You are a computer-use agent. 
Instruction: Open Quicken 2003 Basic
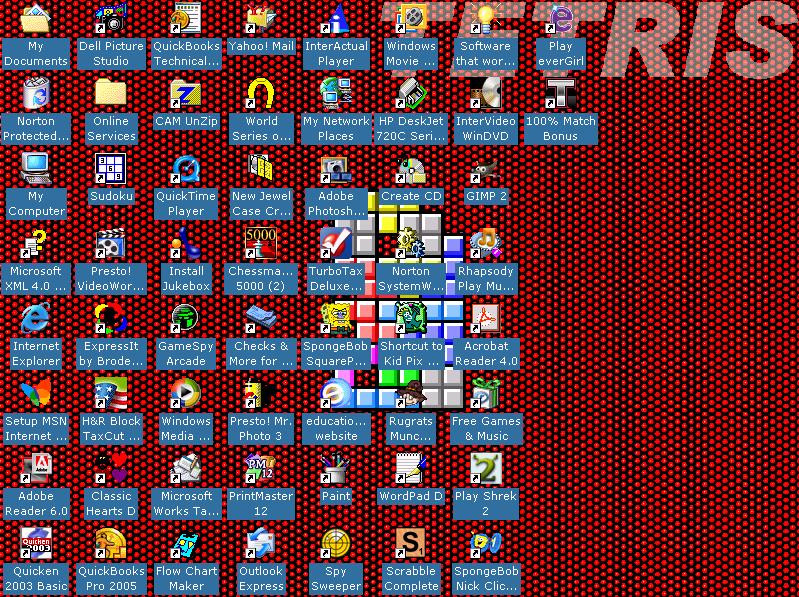36,543
